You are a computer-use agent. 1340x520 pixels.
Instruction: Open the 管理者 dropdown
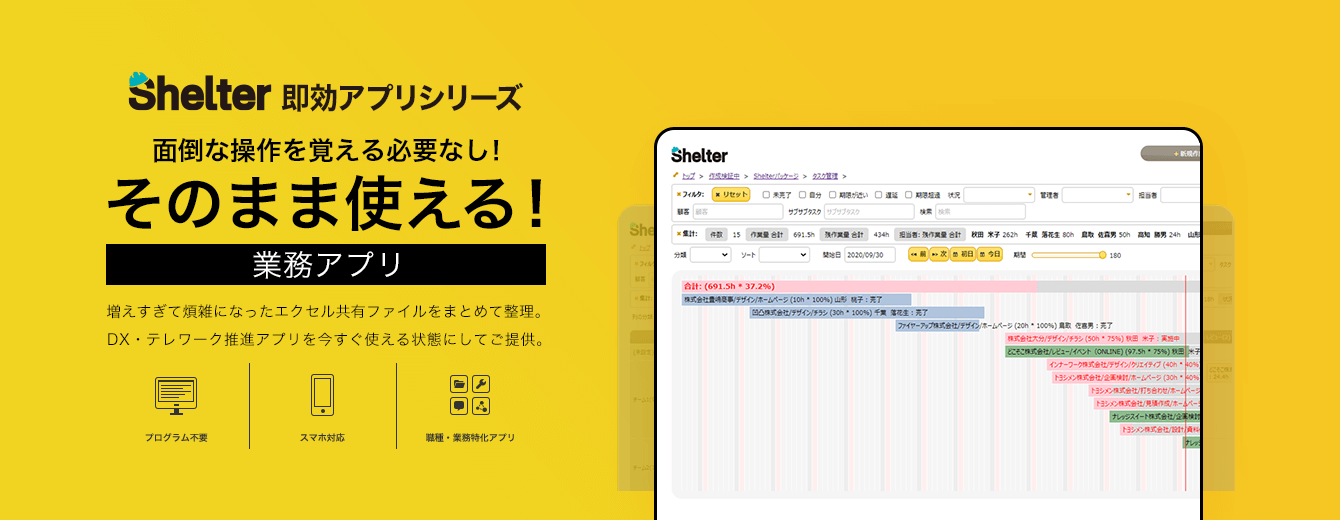1097,195
